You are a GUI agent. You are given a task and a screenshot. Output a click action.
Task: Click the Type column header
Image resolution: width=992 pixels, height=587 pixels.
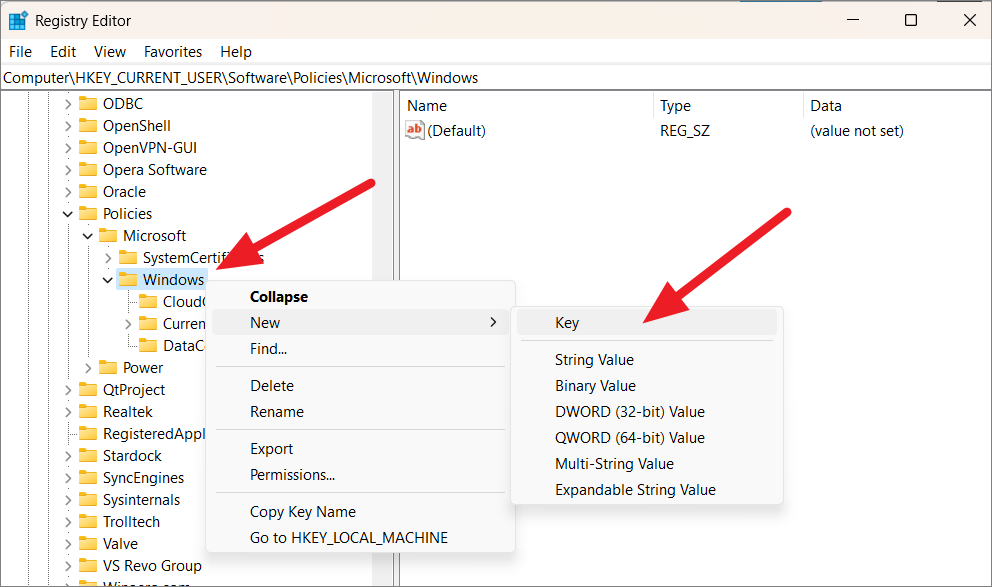tap(675, 106)
